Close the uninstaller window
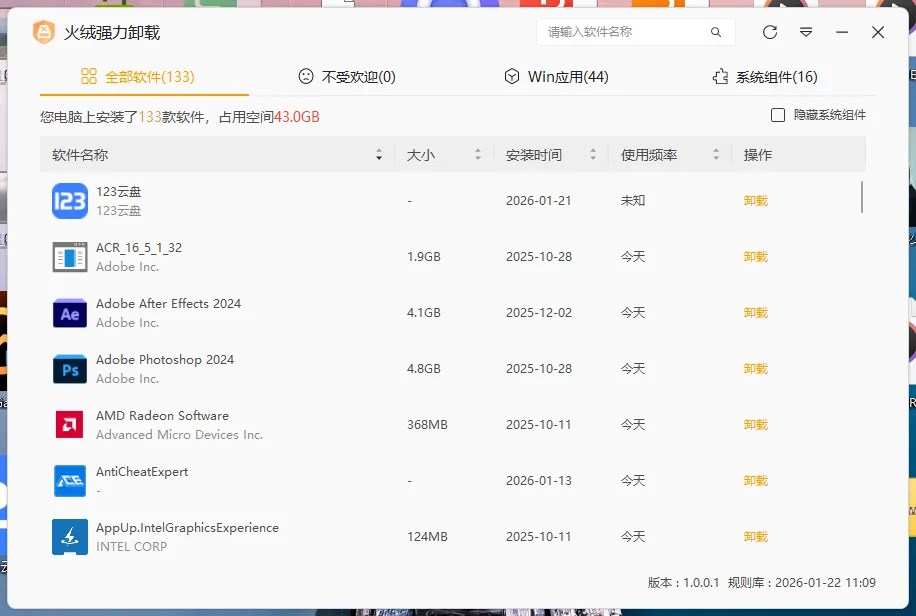 click(x=878, y=32)
